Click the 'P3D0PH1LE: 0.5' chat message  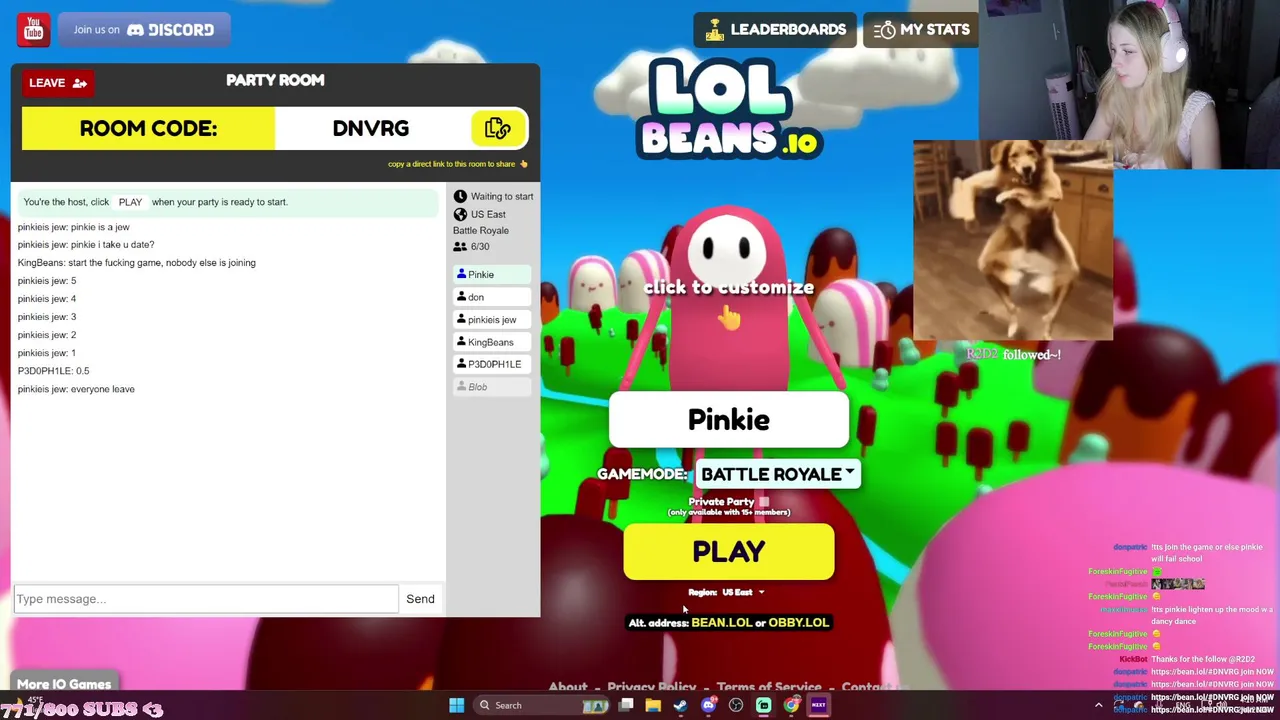(53, 371)
